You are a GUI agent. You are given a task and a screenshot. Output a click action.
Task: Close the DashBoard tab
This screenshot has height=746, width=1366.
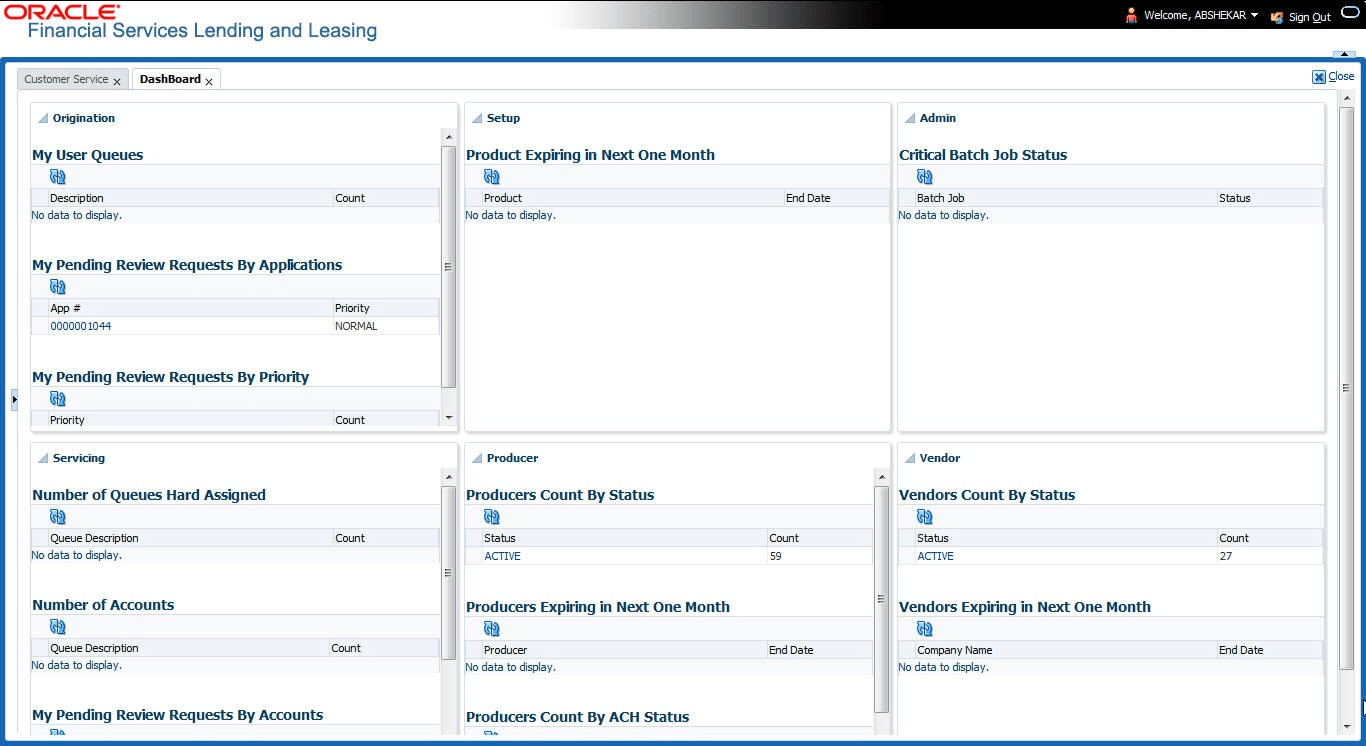click(x=209, y=81)
